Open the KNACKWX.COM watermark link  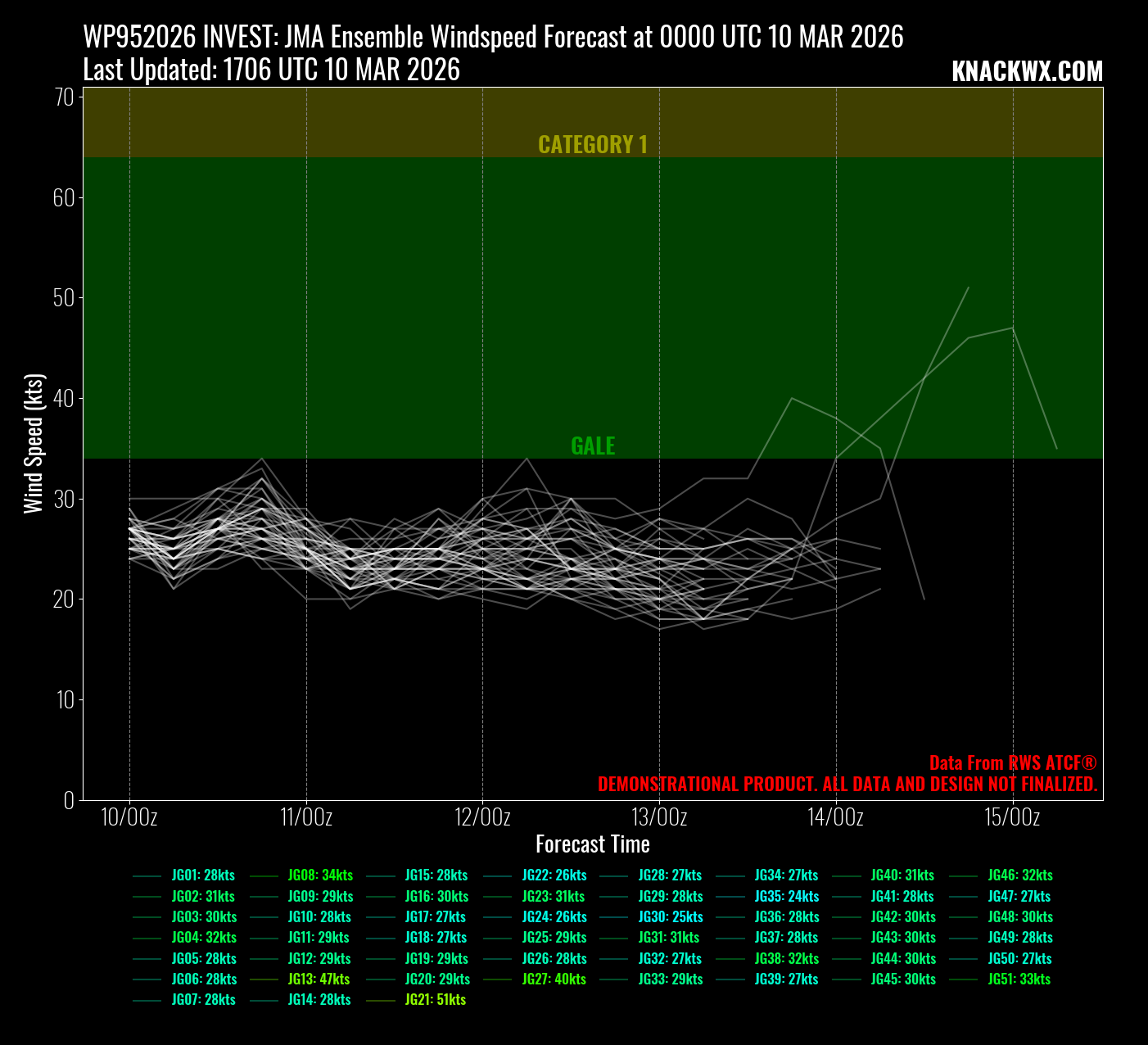coord(1027,72)
